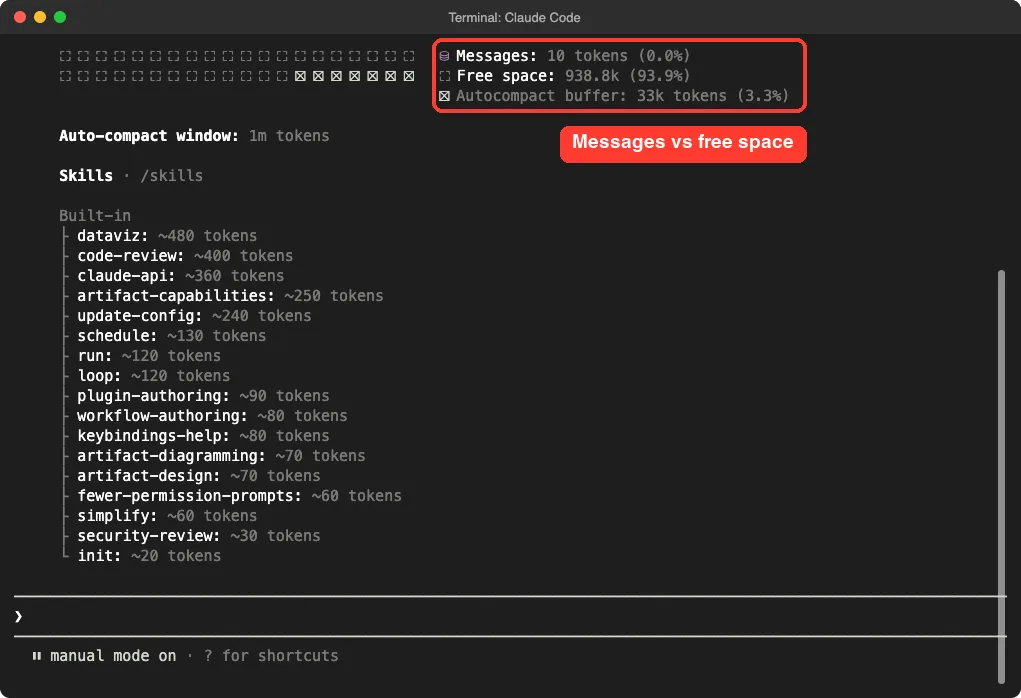Viewport: 1021px width, 698px height.
Task: Select the 'workflow-authoring: ~80 tokens' row
Action: 212,416
